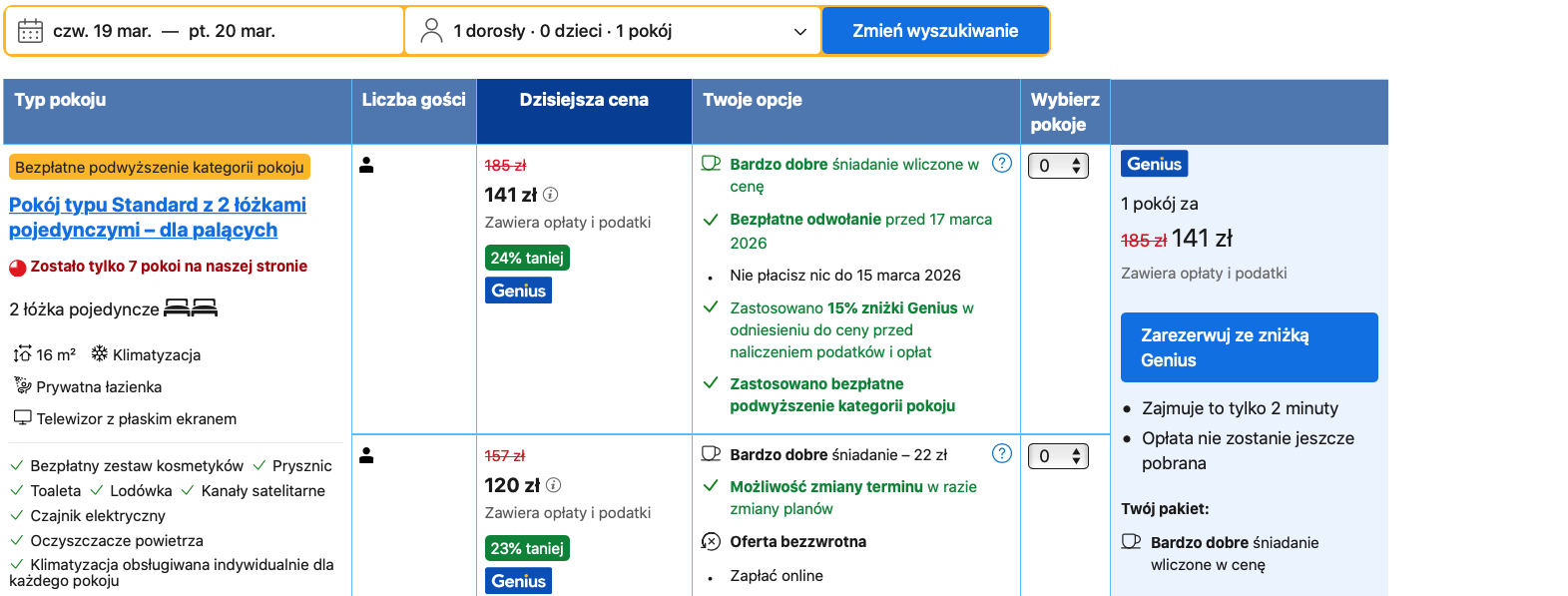
Task: Expand the guests and rooms dropdown chevron
Action: click(799, 32)
